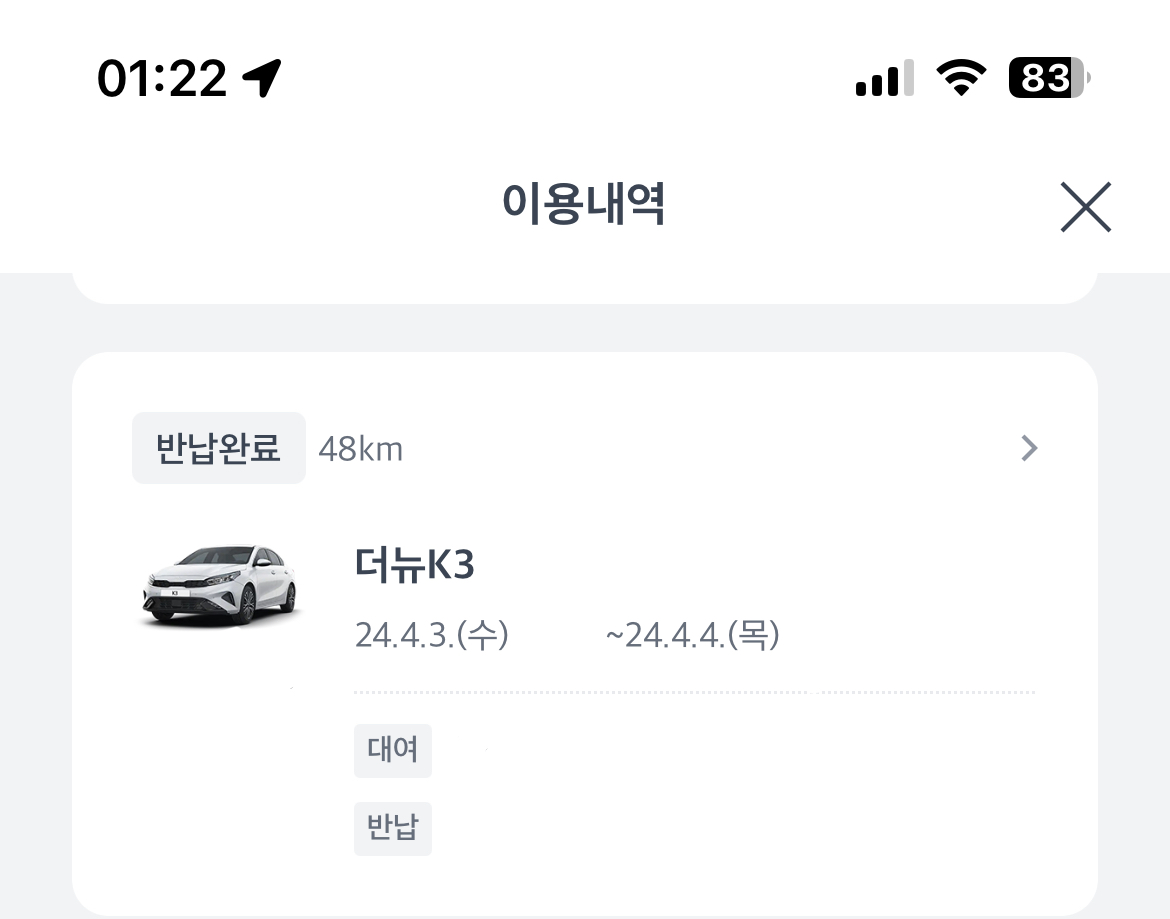This screenshot has height=919, width=1170.
Task: Open rental details via the right chevron
Action: (1029, 449)
